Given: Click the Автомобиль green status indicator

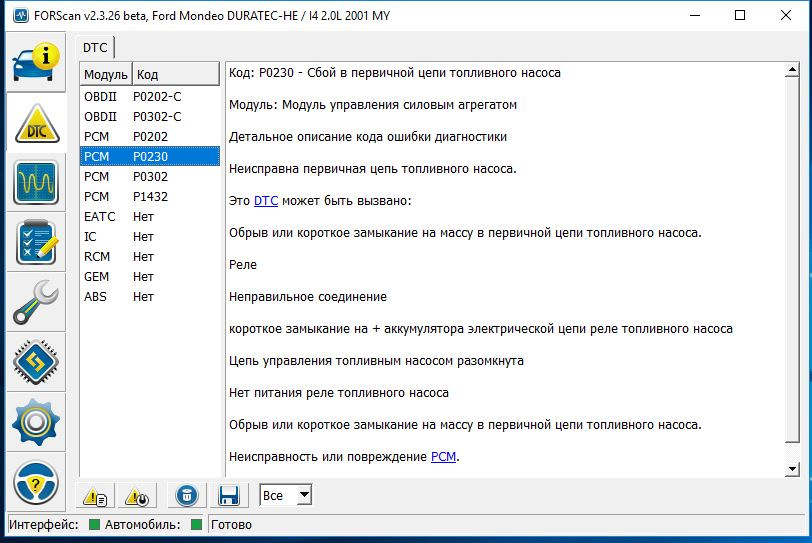Looking at the screenshot, I should click(x=196, y=524).
